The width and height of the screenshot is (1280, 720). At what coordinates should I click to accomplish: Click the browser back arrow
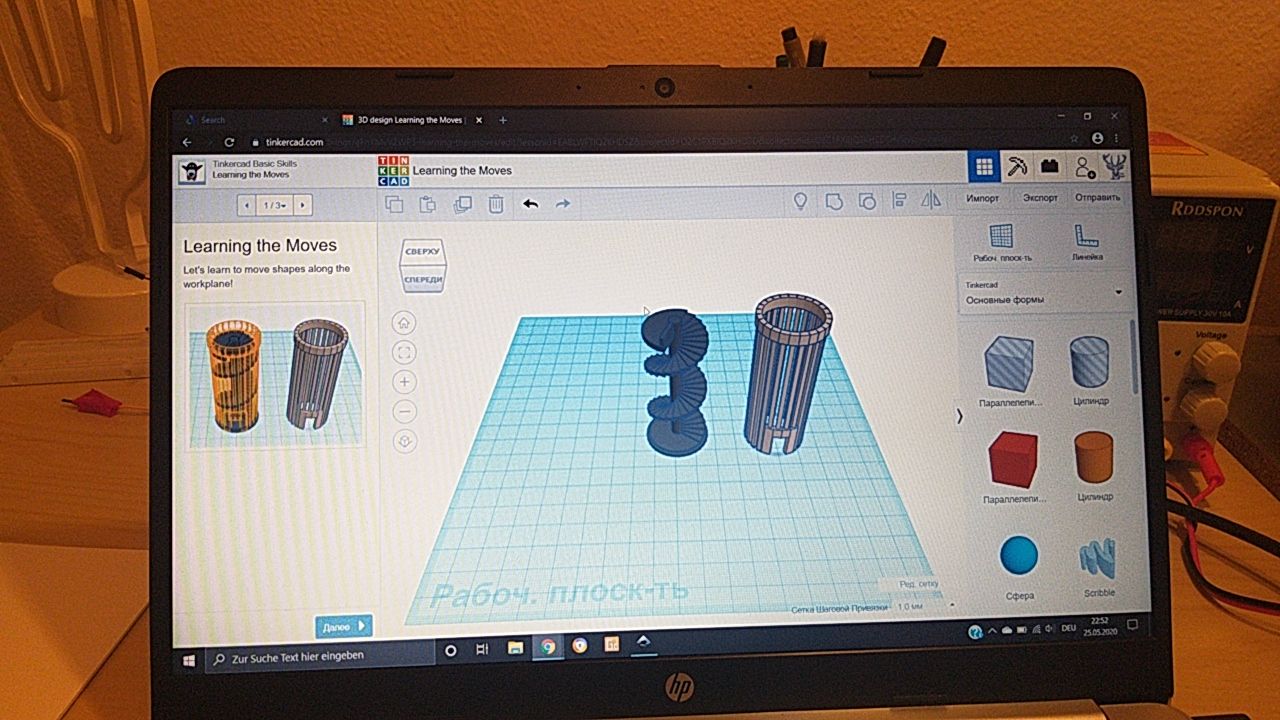click(187, 142)
